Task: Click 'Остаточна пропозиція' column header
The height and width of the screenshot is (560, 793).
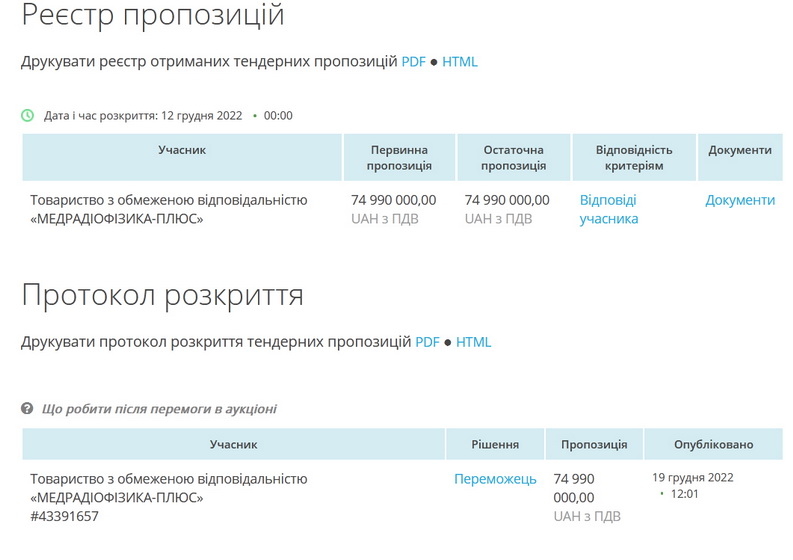Action: click(513, 158)
